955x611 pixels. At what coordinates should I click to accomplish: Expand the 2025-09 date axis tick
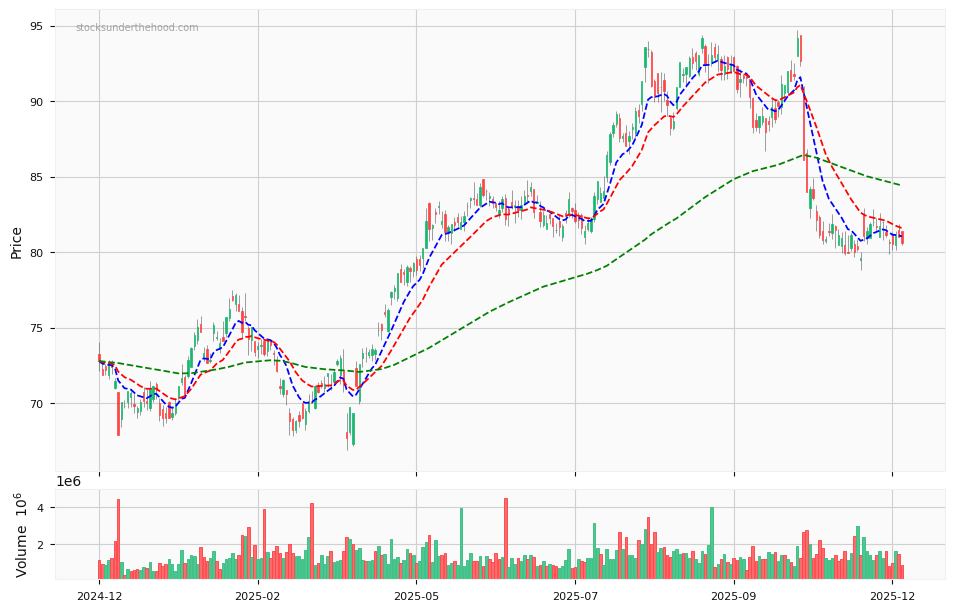(x=733, y=595)
